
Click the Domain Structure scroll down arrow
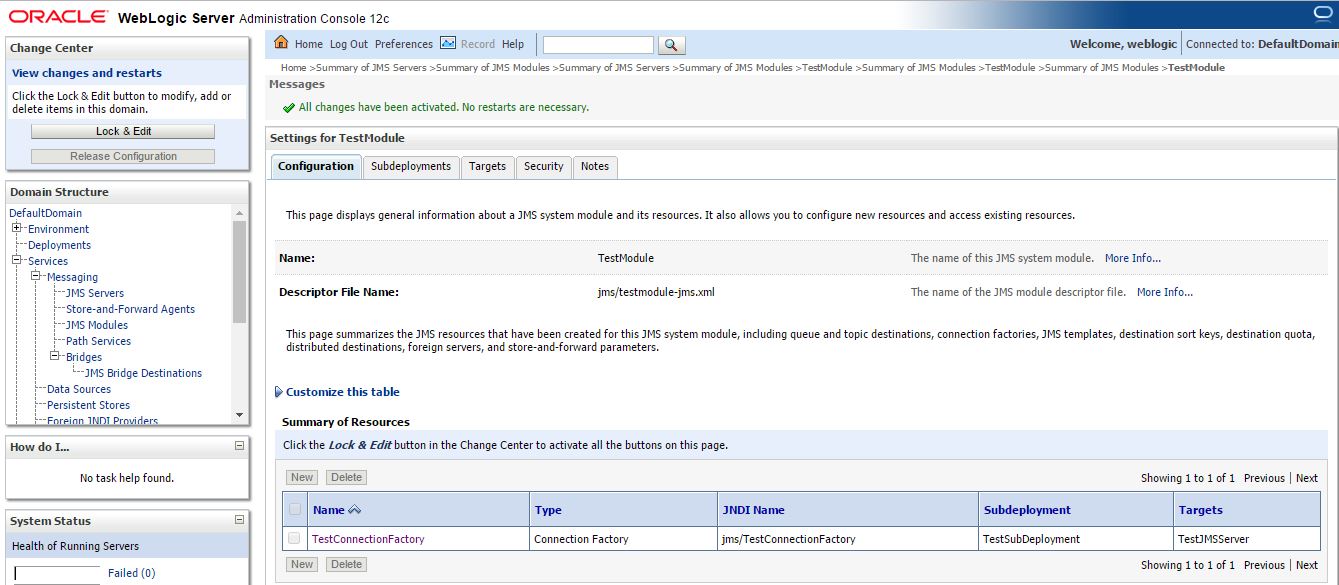(239, 414)
